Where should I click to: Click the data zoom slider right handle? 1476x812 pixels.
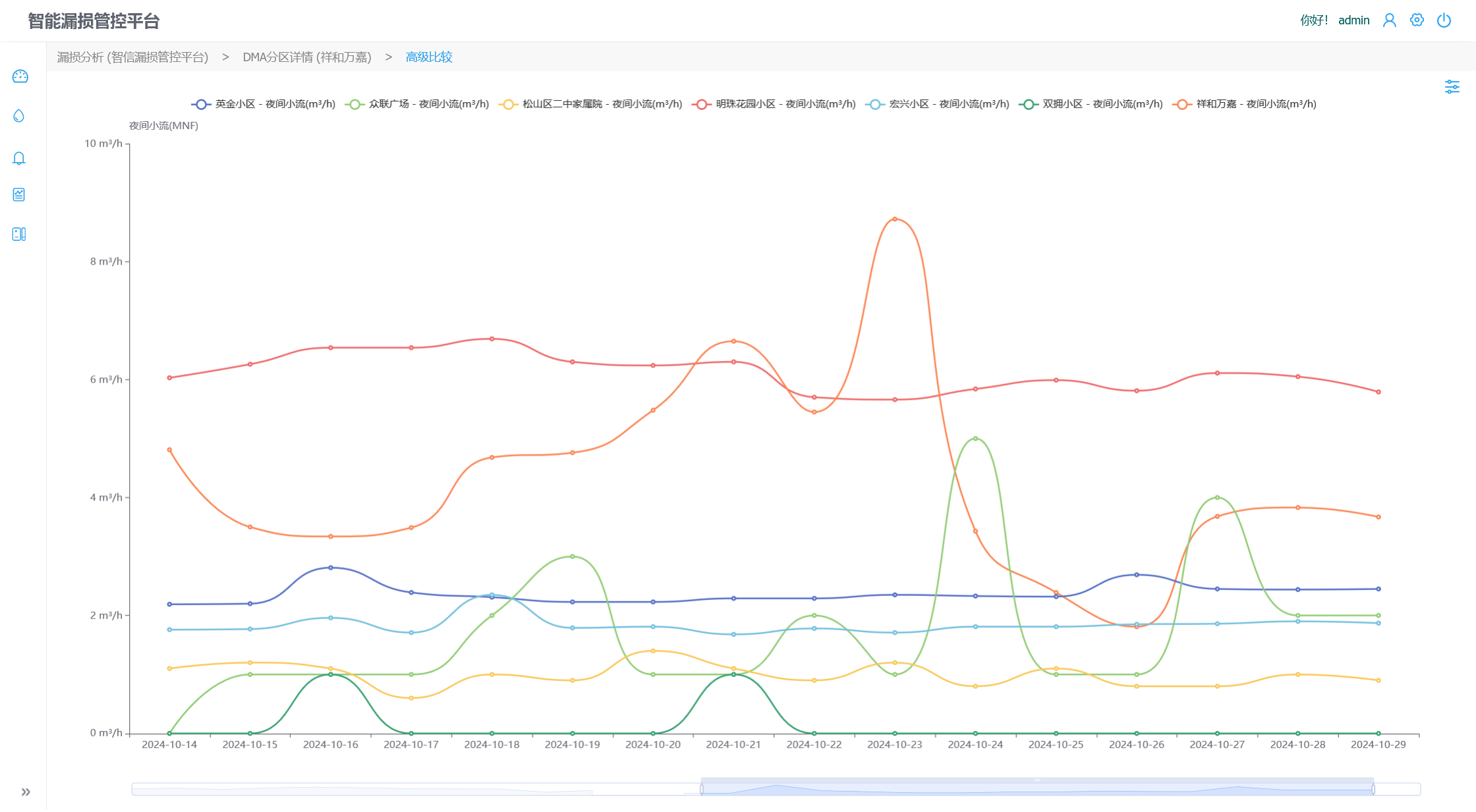tap(1373, 789)
